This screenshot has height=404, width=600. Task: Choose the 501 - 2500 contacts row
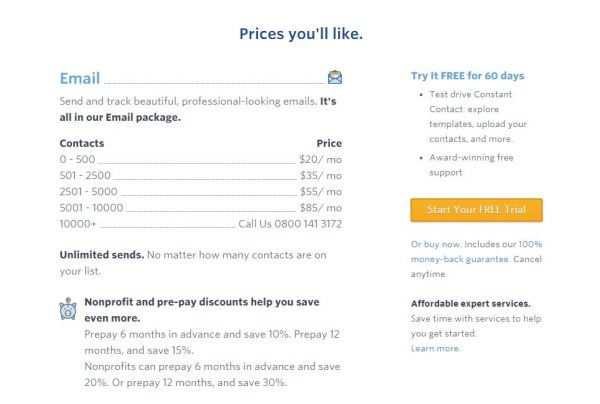[201, 175]
